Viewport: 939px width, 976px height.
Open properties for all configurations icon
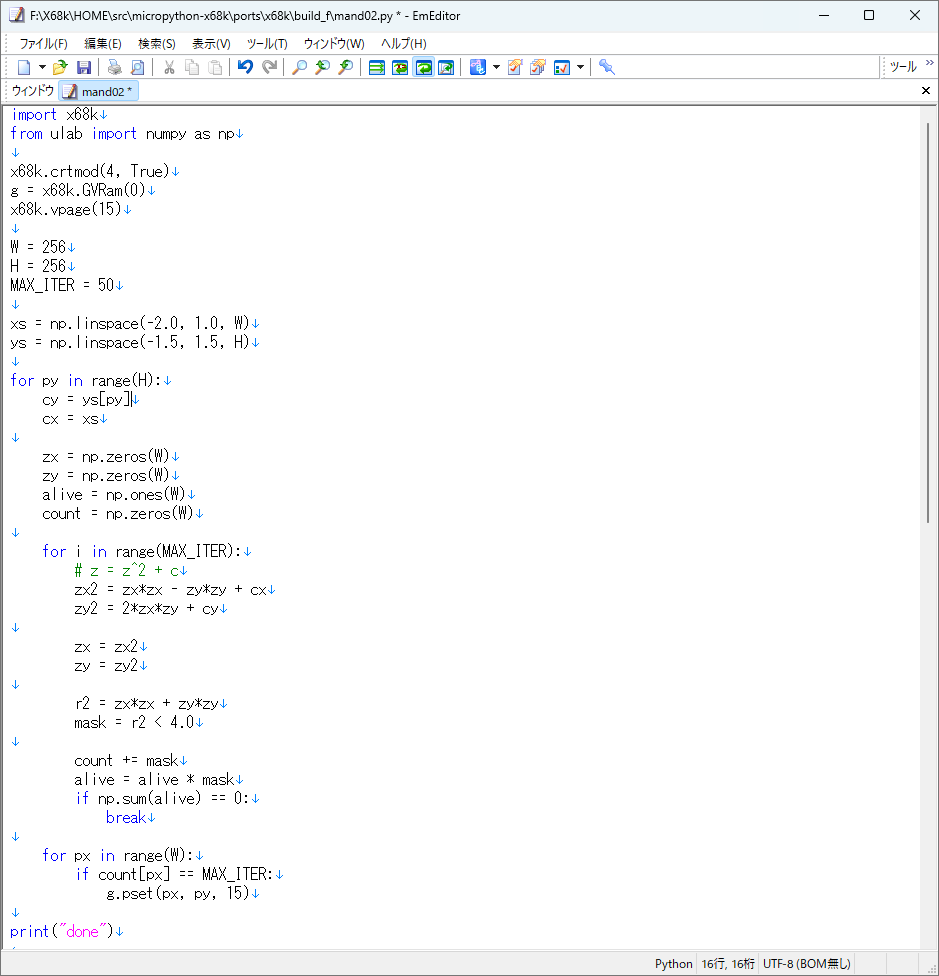538,67
